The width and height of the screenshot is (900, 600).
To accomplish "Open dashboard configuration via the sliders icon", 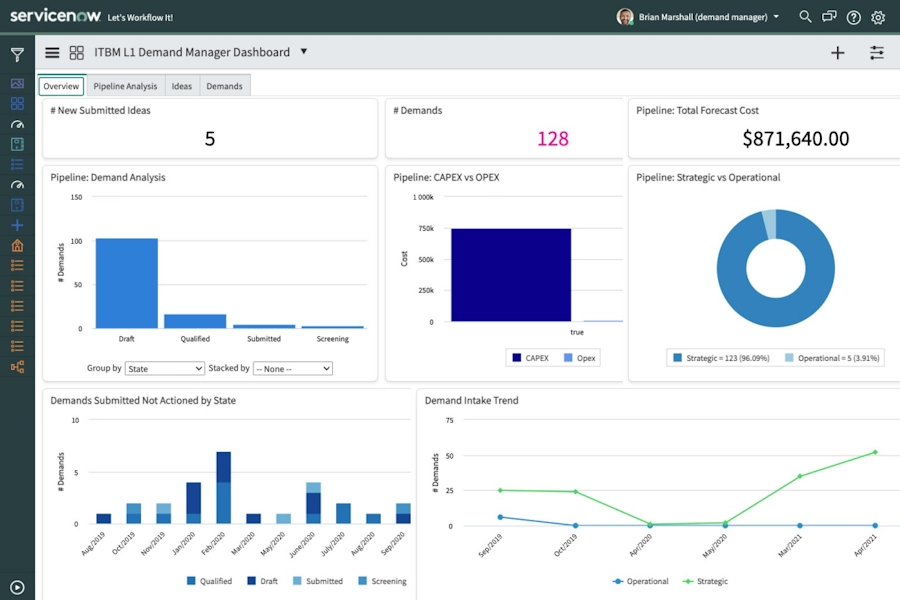I will click(x=877, y=52).
